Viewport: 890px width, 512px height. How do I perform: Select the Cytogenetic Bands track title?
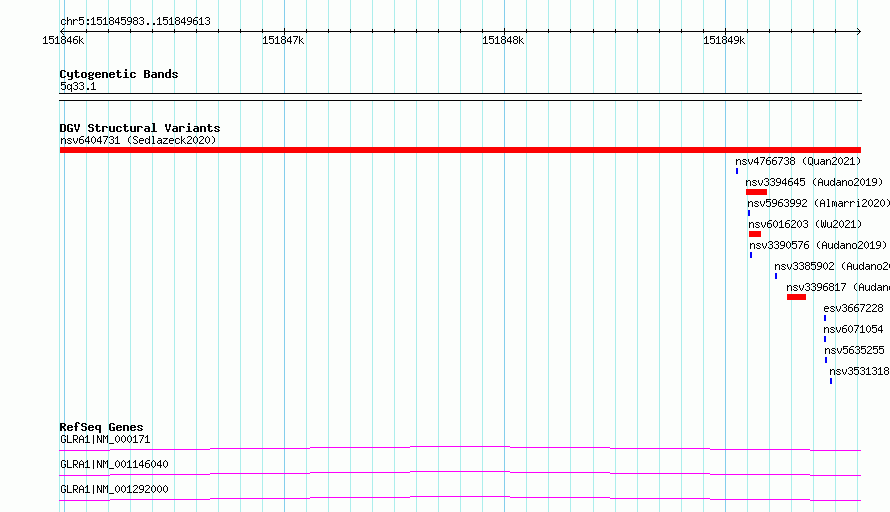click(119, 74)
